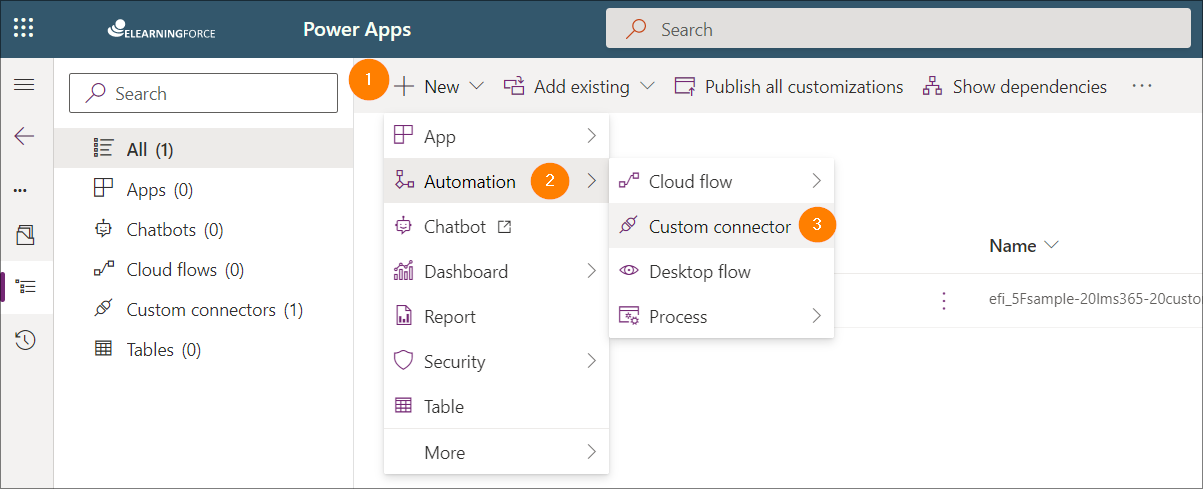This screenshot has height=489, width=1203.
Task: Expand the Security submenu chevron
Action: tap(592, 360)
